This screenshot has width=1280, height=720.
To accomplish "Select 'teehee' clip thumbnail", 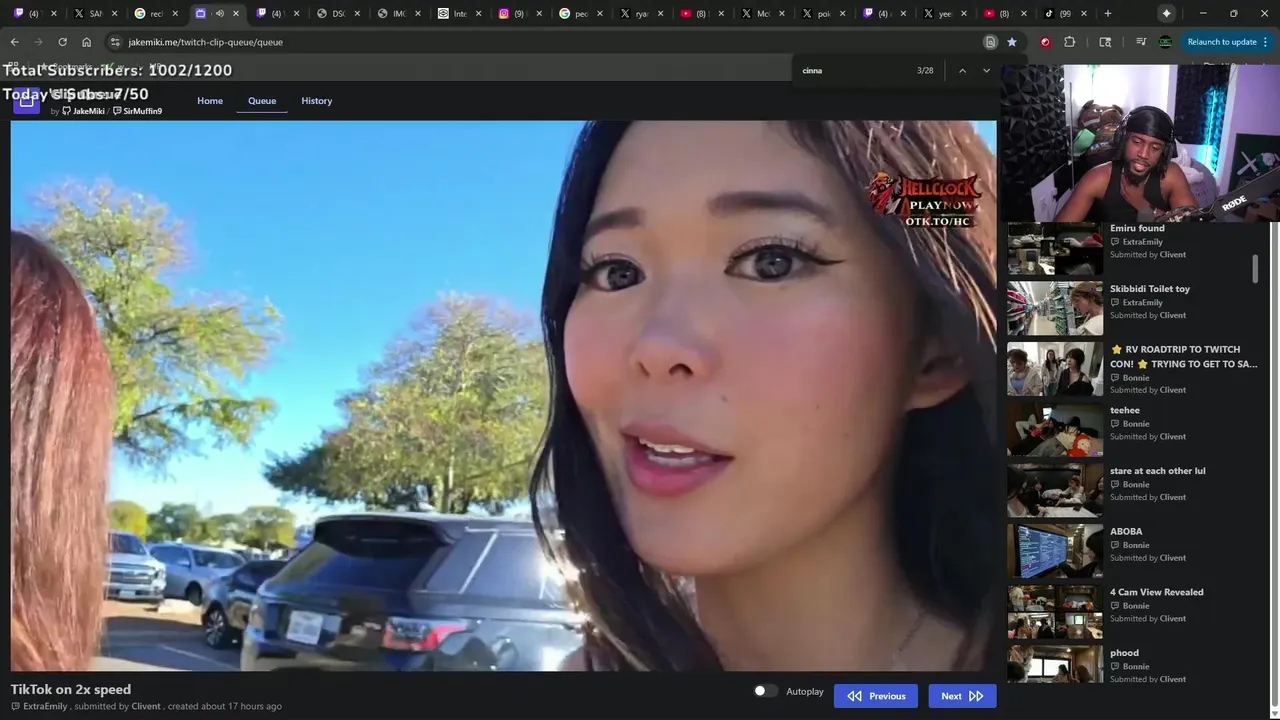I will 1055,430.
